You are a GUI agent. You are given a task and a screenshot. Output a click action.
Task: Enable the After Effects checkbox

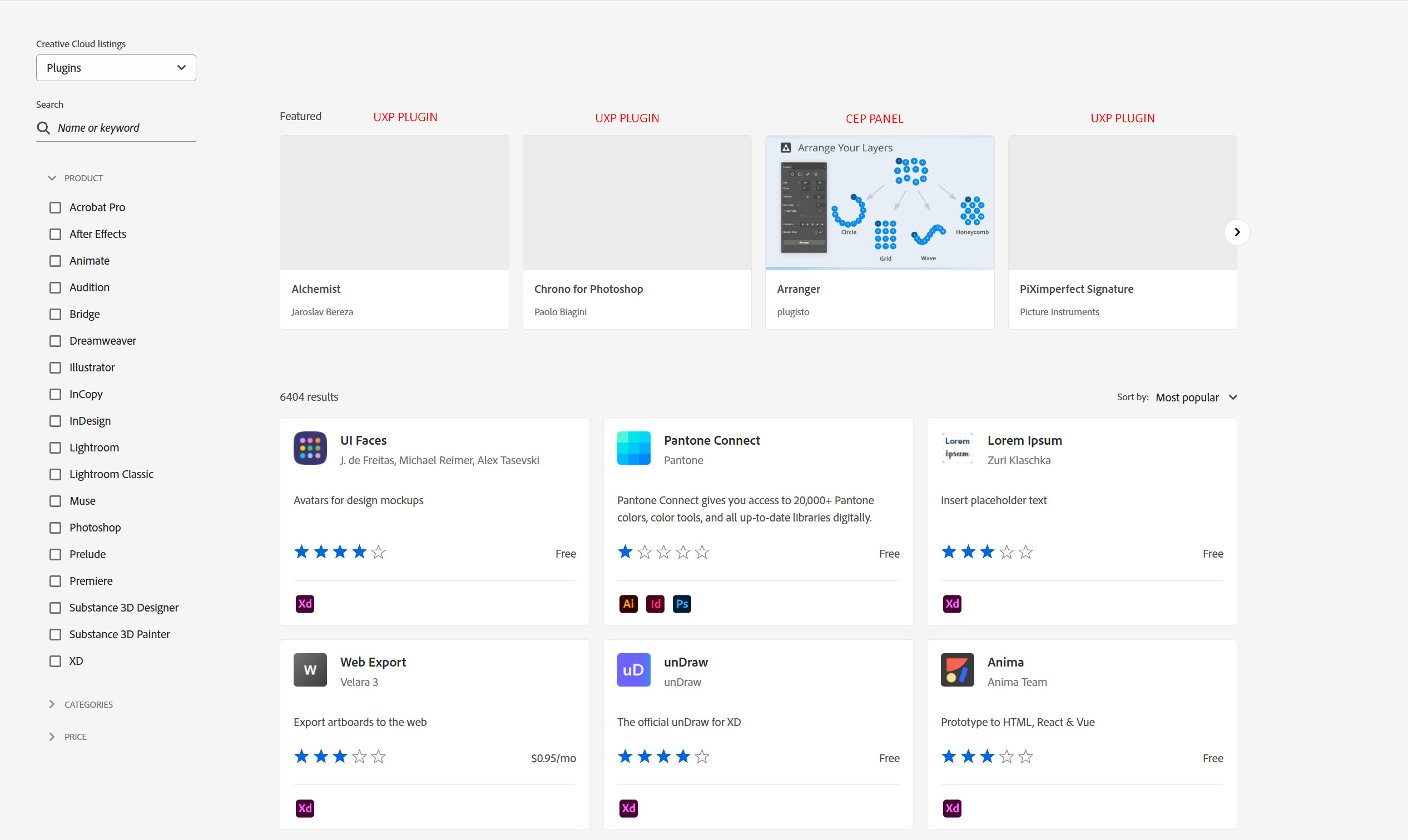tap(55, 235)
